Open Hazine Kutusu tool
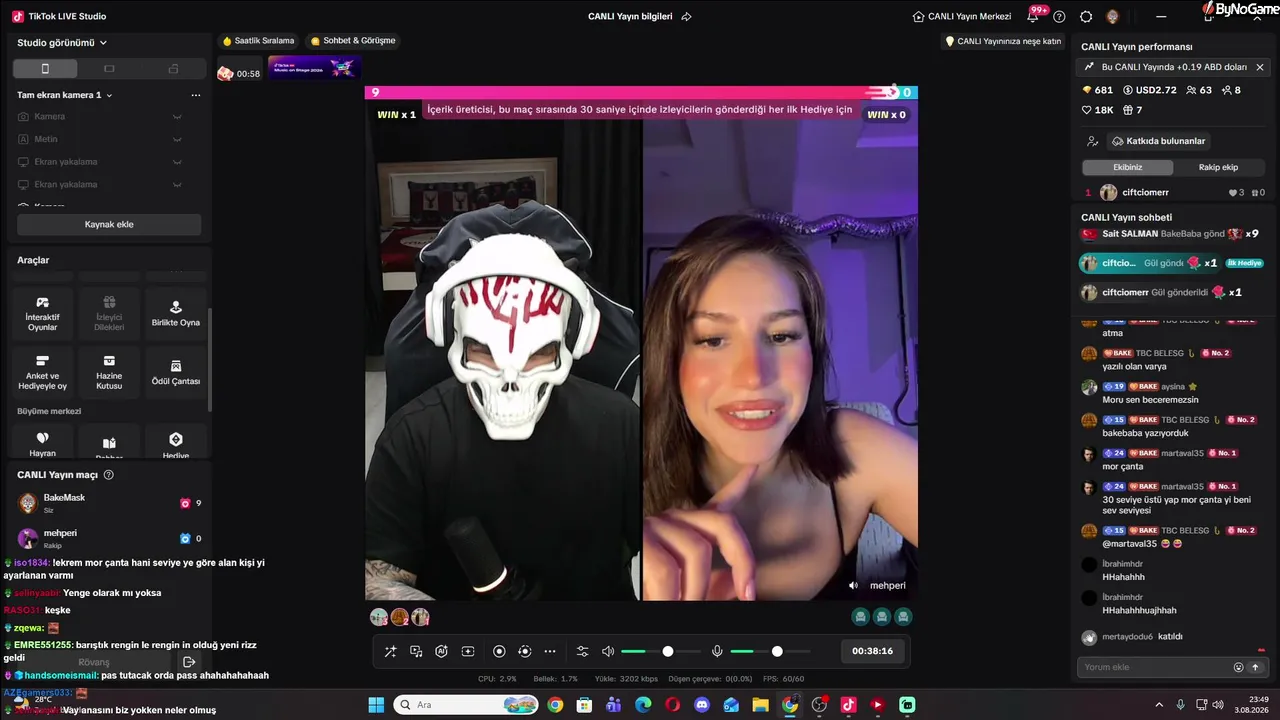Image resolution: width=1280 pixels, height=720 pixels. point(109,372)
